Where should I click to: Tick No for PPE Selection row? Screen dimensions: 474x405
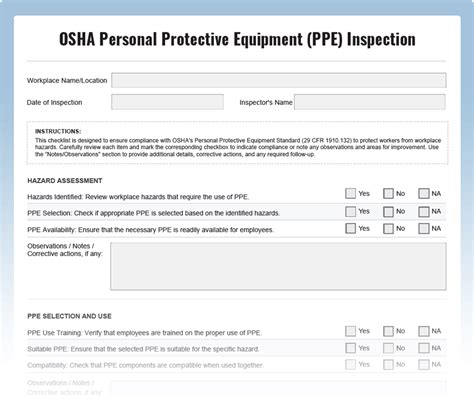point(388,212)
